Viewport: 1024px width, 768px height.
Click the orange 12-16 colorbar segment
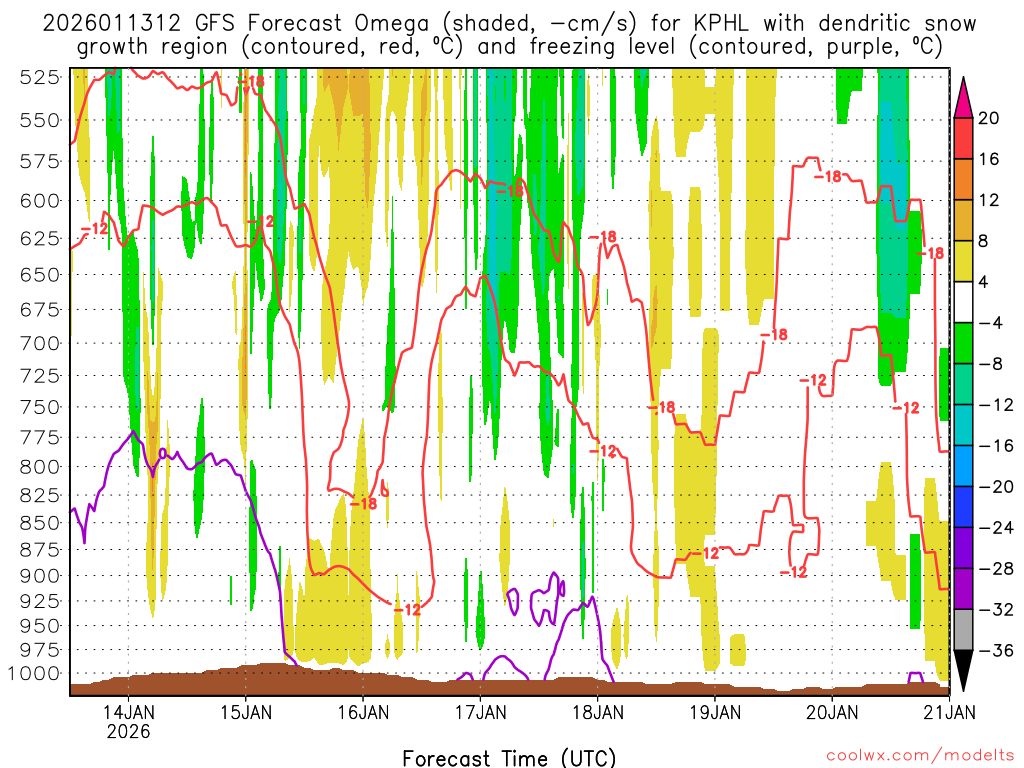point(963,179)
